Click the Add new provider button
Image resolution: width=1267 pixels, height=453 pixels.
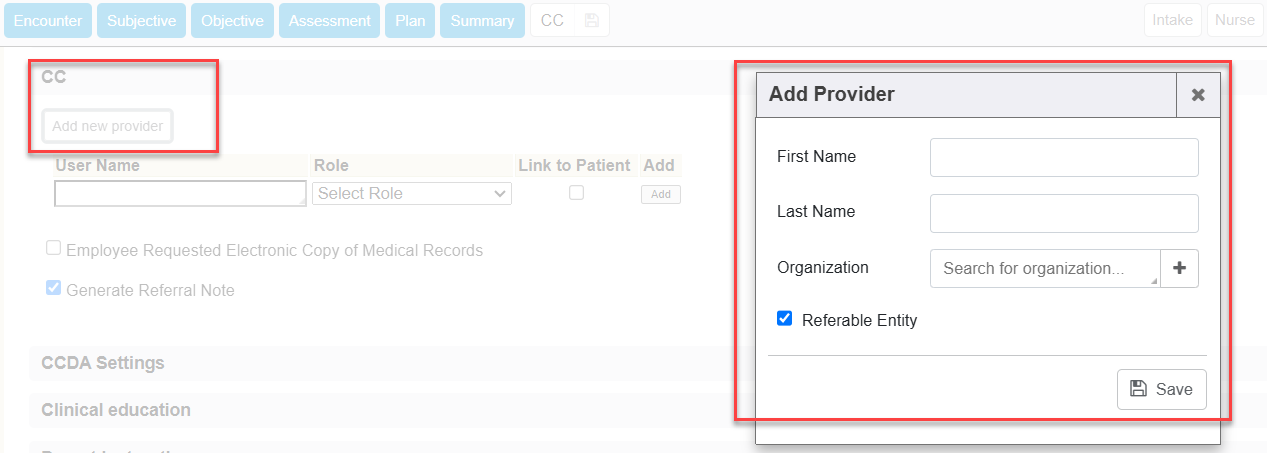108,127
